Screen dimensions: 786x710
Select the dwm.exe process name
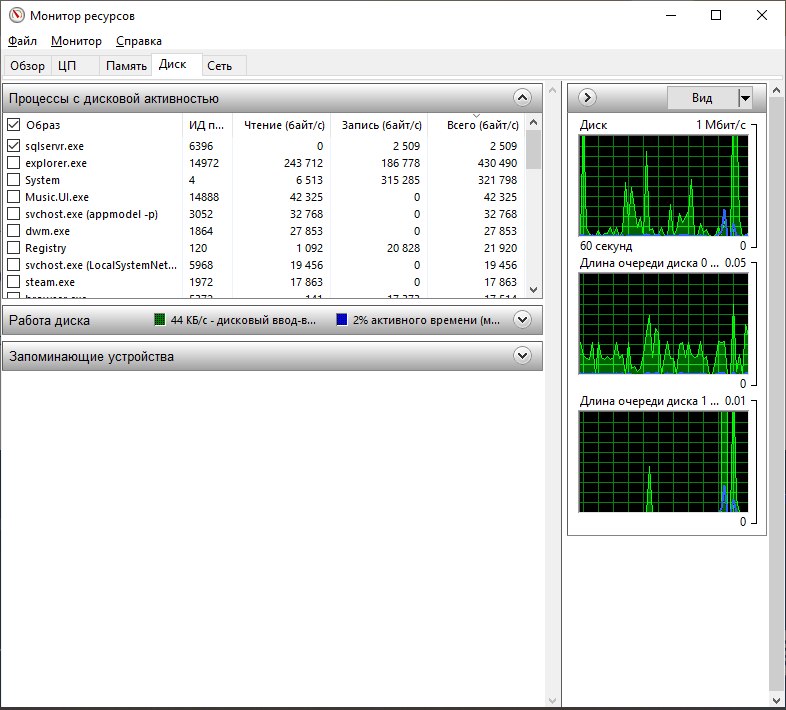[x=48, y=231]
